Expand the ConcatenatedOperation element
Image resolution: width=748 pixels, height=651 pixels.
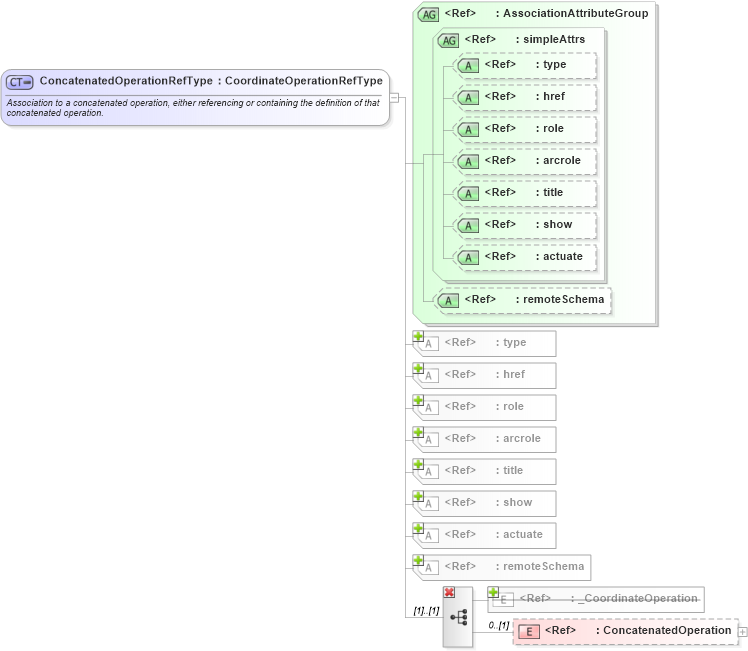tap(743, 632)
